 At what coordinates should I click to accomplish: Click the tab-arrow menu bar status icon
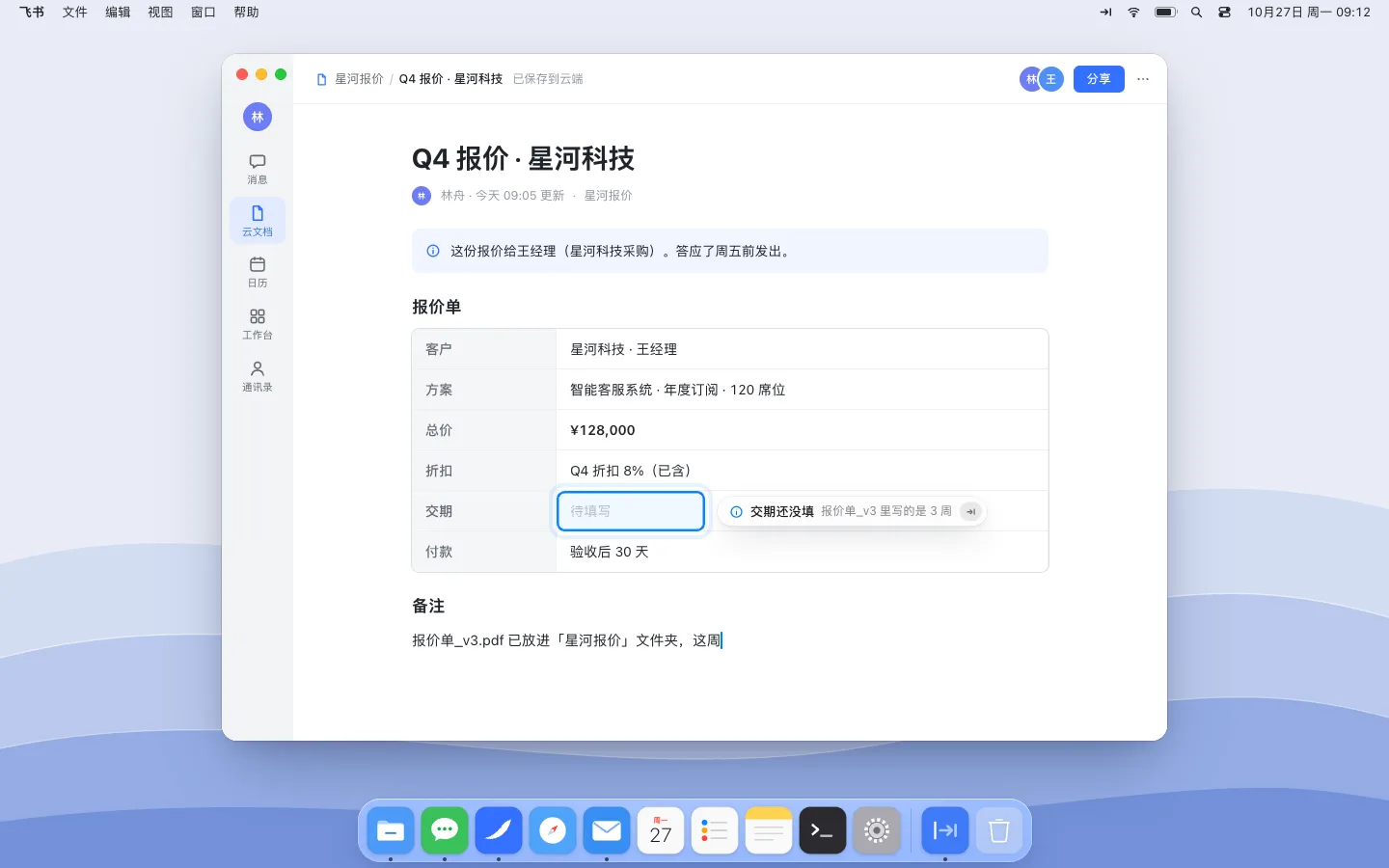[x=1105, y=13]
